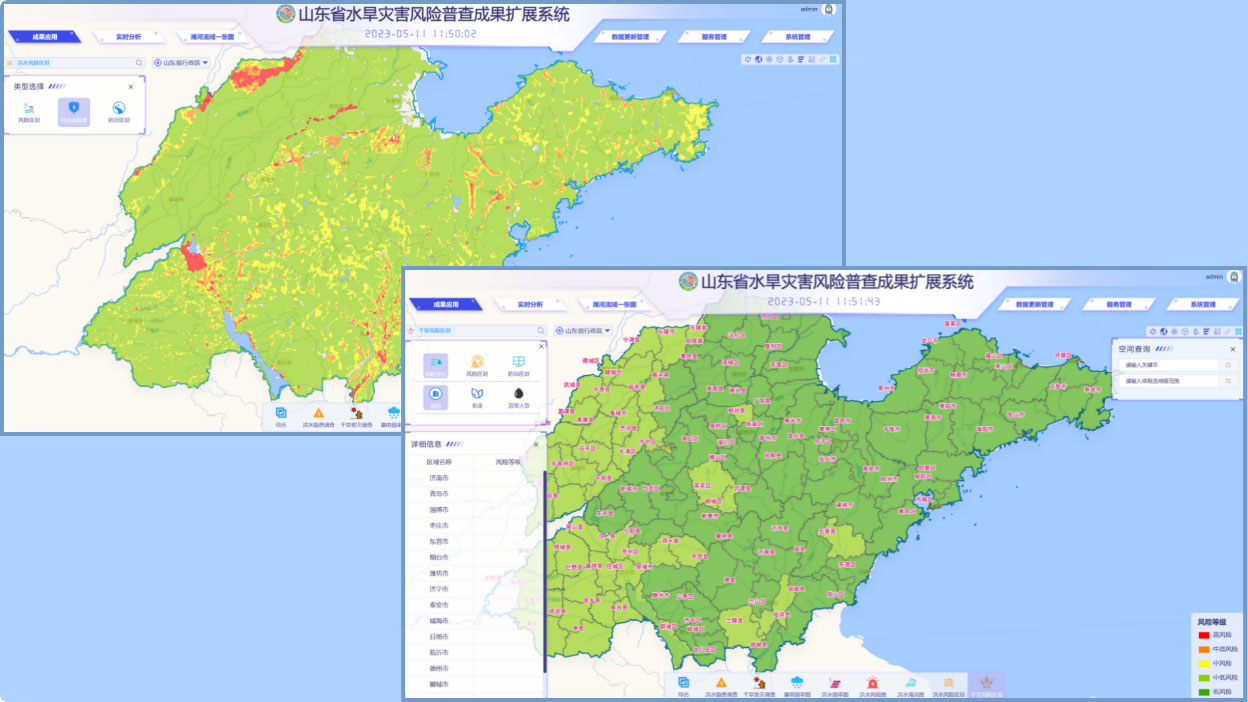Select the 因旱人饮 water drop icon
The image size is (1248, 702).
519,394
